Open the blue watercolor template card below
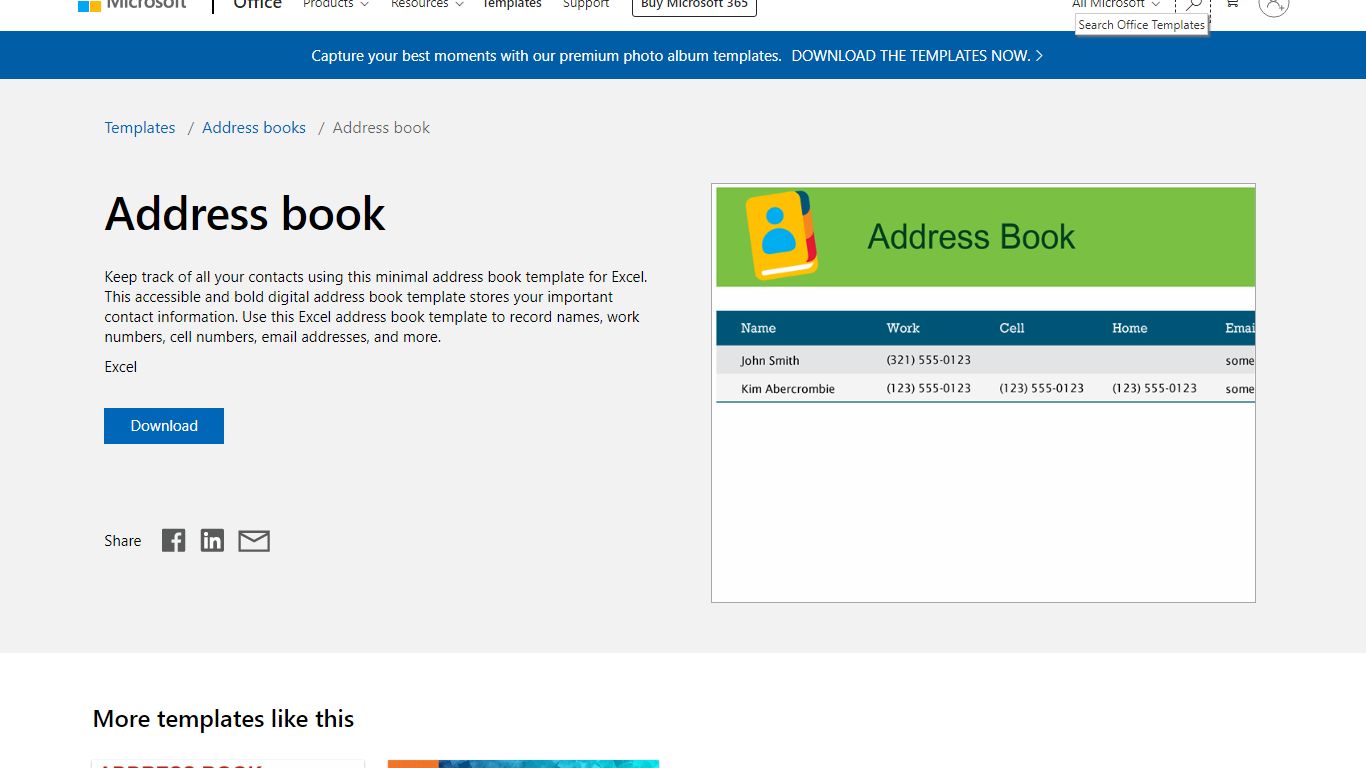Viewport: 1366px width, 768px height. point(523,764)
